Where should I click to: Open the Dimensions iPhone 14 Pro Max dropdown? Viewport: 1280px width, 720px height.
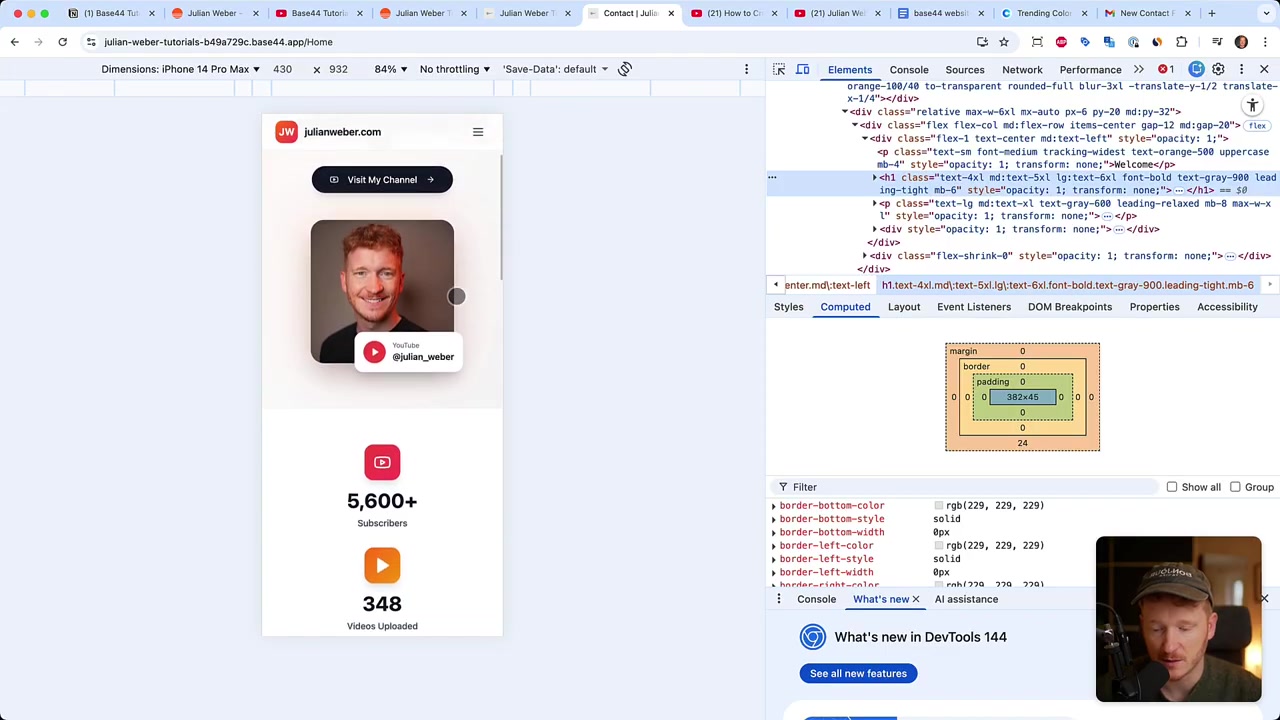(x=181, y=69)
